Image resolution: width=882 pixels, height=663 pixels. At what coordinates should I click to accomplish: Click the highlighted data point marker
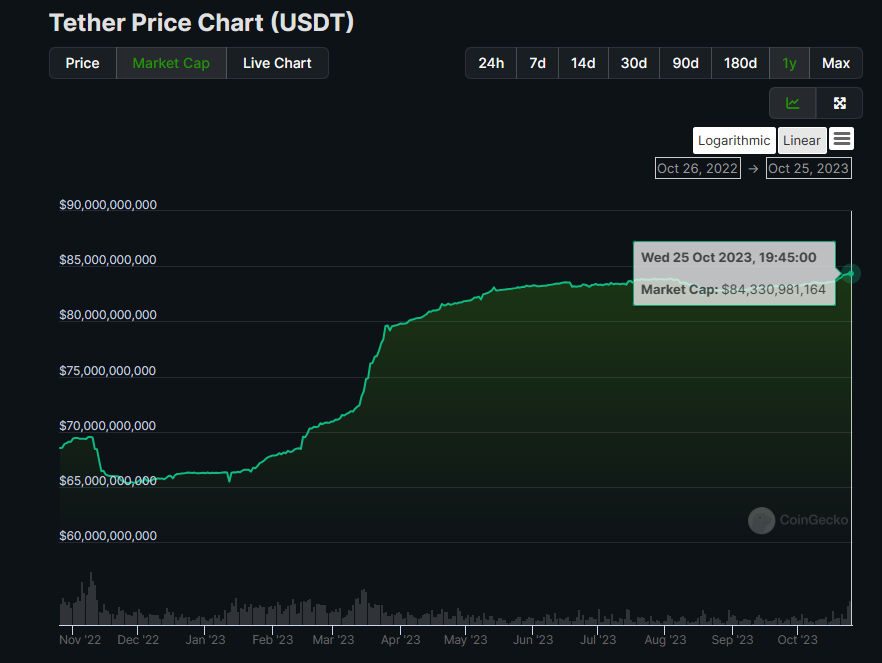851,271
